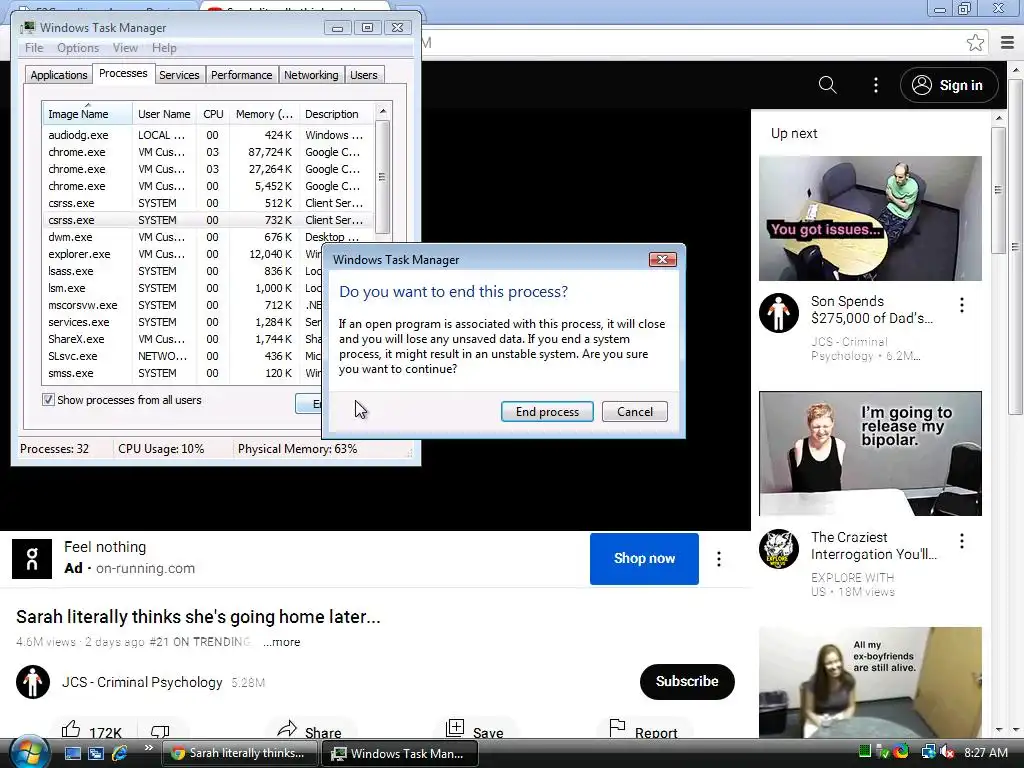Click Up next list scroll up arrow

999,118
